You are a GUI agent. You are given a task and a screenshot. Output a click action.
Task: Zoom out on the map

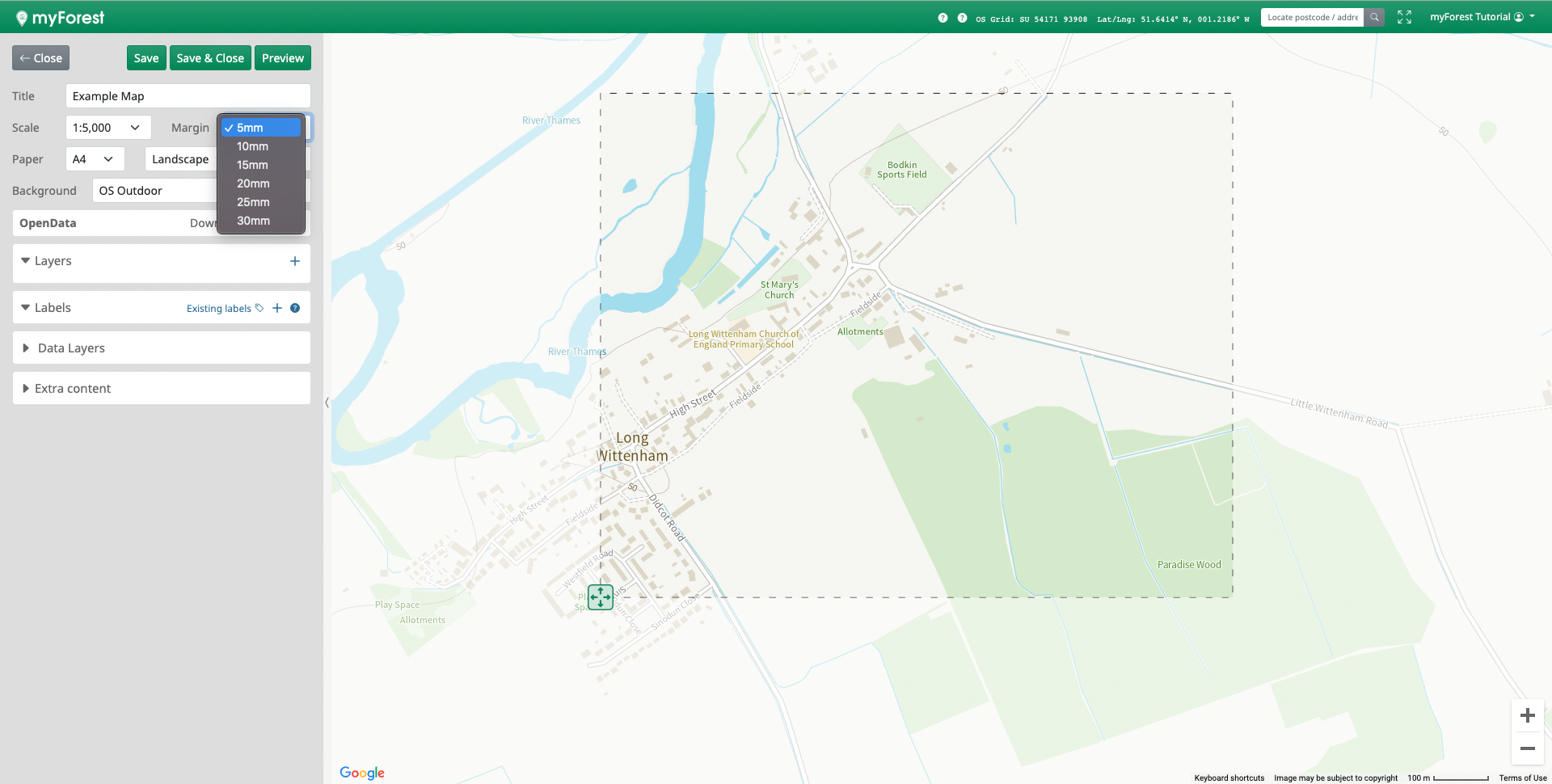pyautogui.click(x=1527, y=748)
